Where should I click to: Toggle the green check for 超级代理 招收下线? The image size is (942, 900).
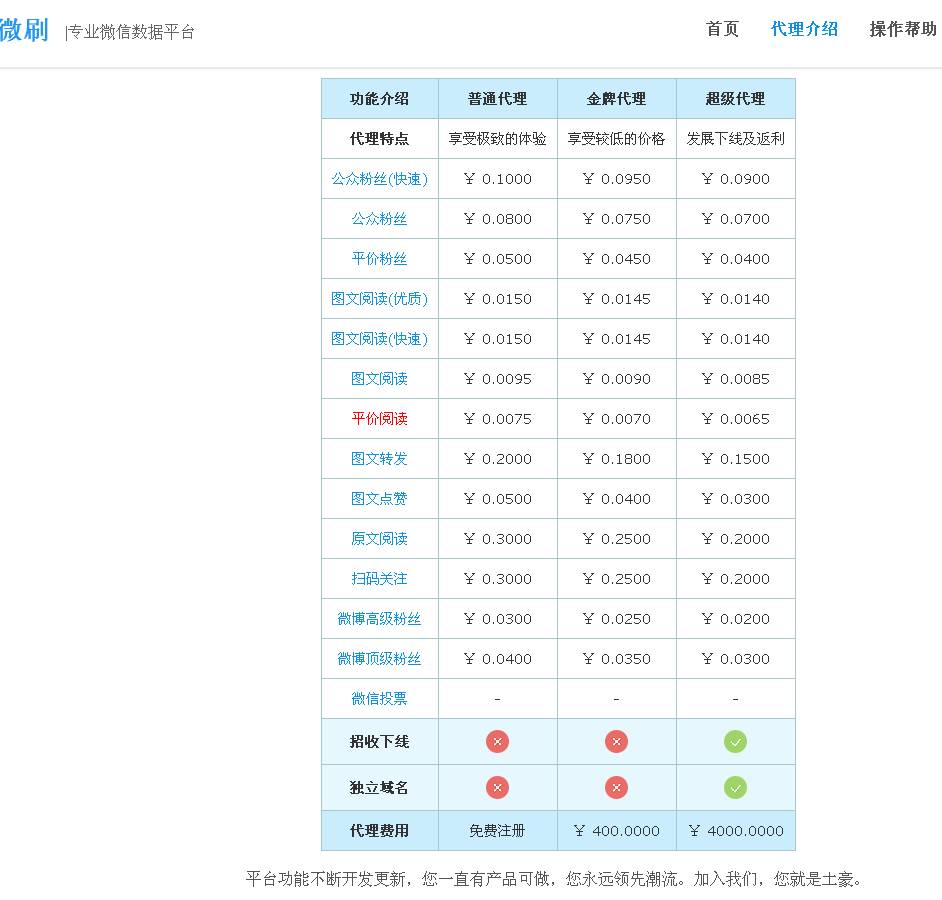pos(736,741)
